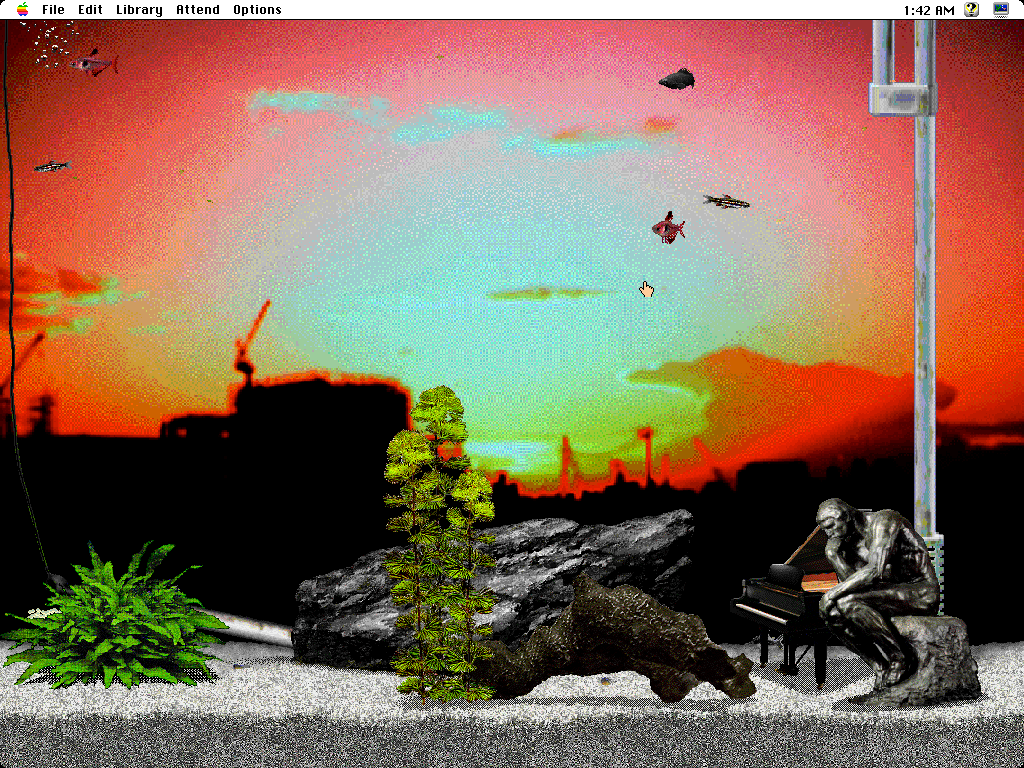Click the black fish near the top
The image size is (1024, 768).
click(677, 79)
